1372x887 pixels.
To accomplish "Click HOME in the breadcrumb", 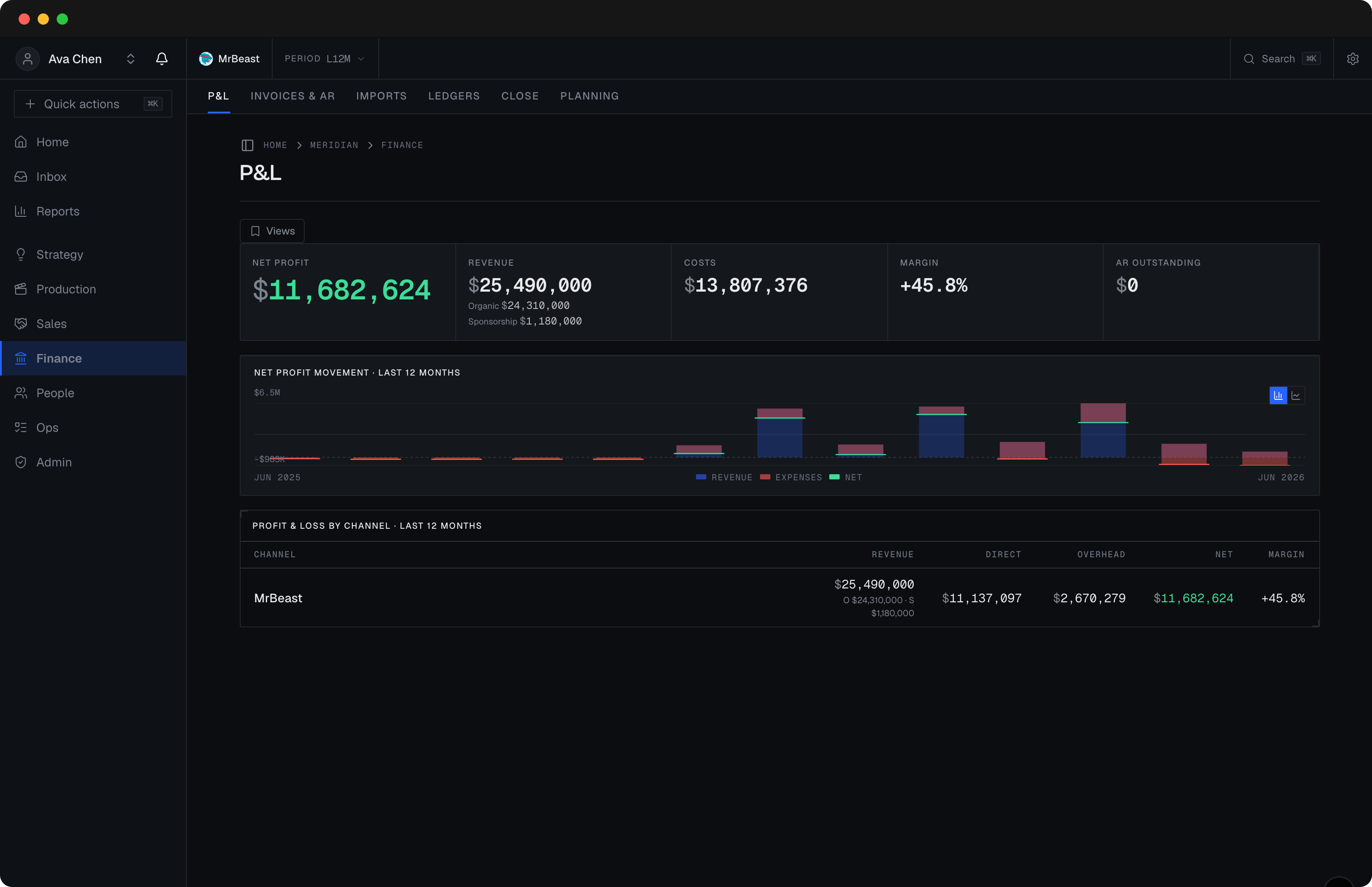I will 275,145.
